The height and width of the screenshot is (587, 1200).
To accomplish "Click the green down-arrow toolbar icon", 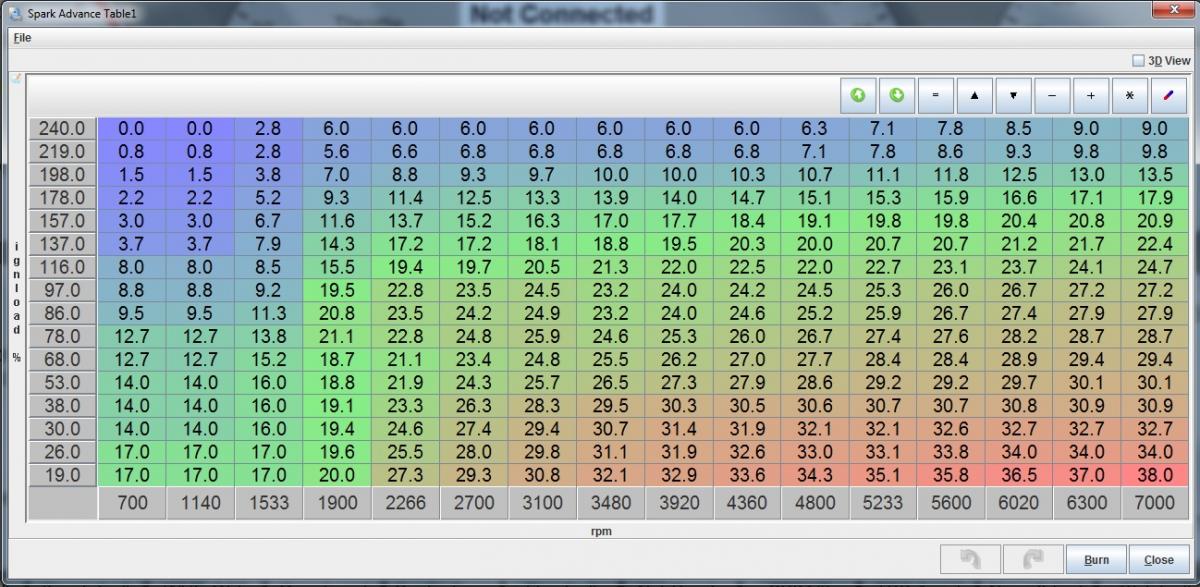I will coord(897,96).
